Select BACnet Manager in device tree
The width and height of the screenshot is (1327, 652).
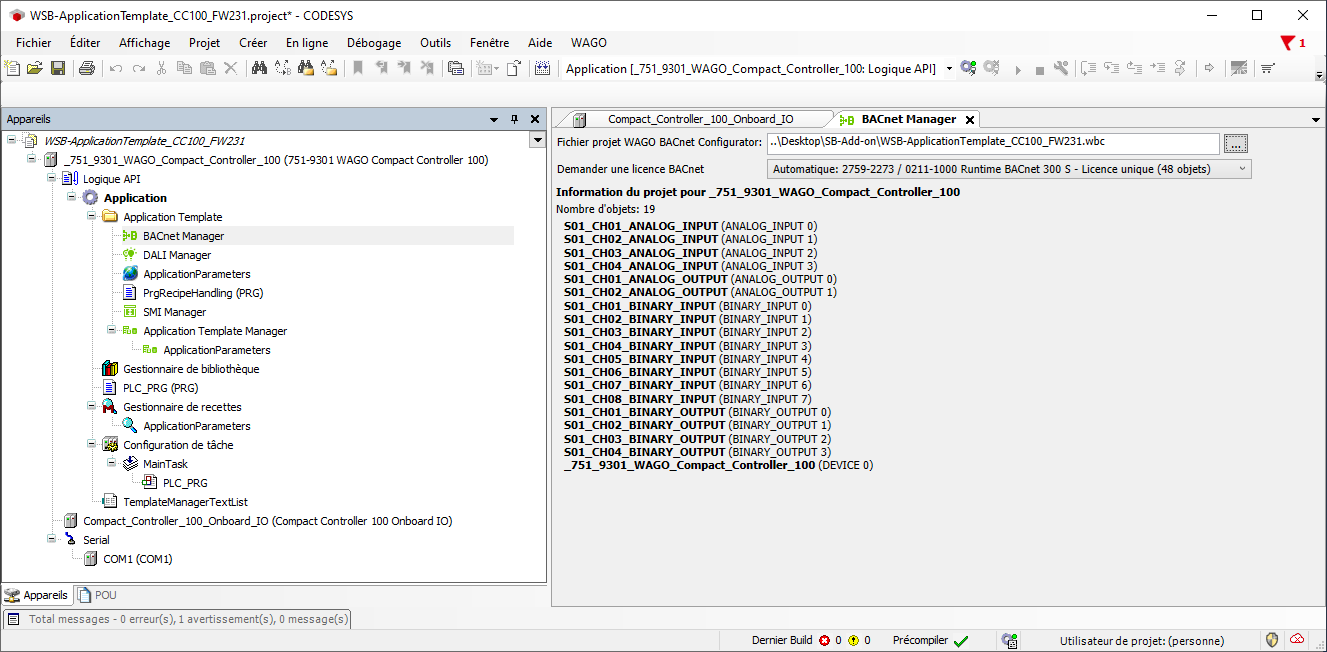coord(183,236)
